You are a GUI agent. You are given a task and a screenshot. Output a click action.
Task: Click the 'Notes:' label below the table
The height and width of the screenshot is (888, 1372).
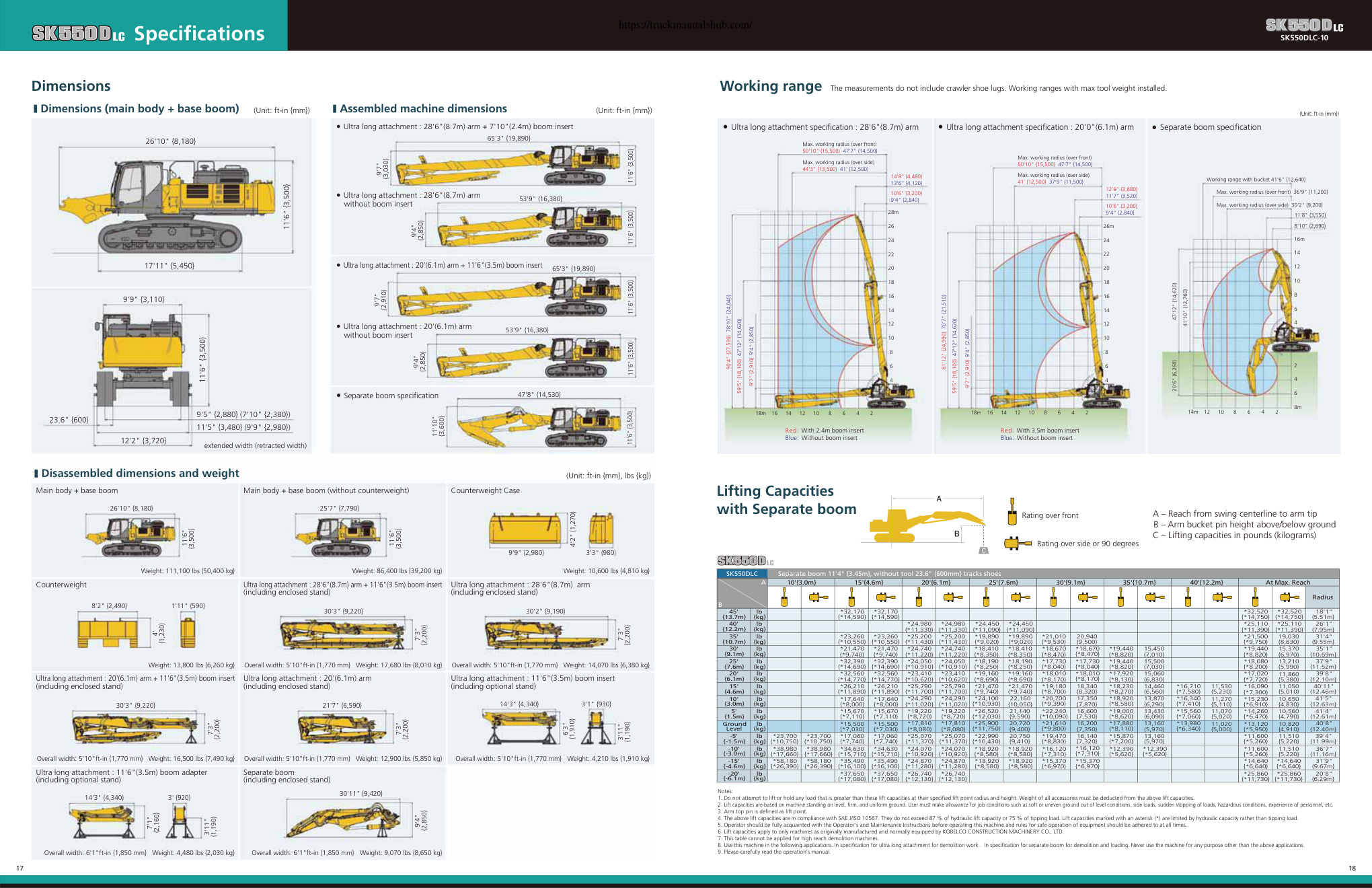(725, 791)
